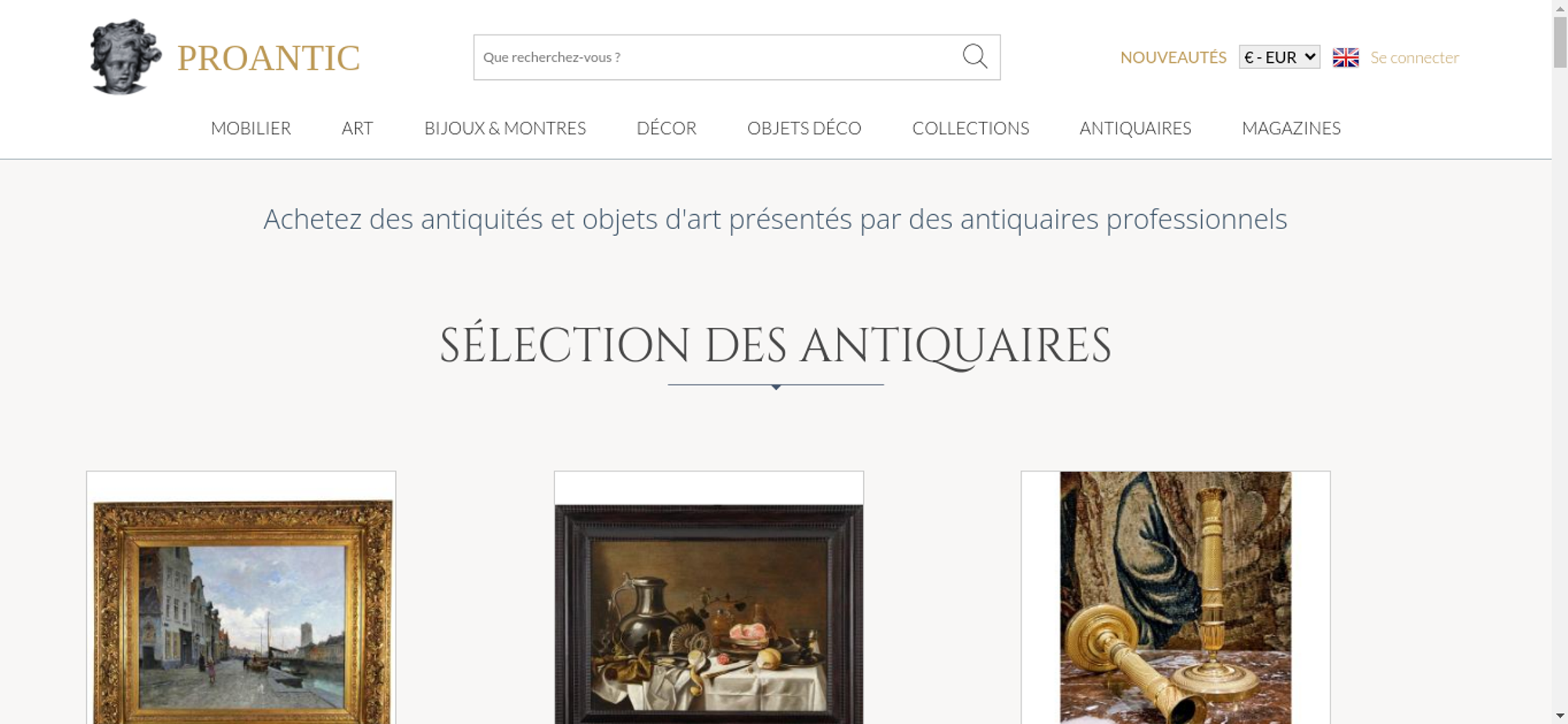Click the scrollbar down arrow

[1559, 715]
